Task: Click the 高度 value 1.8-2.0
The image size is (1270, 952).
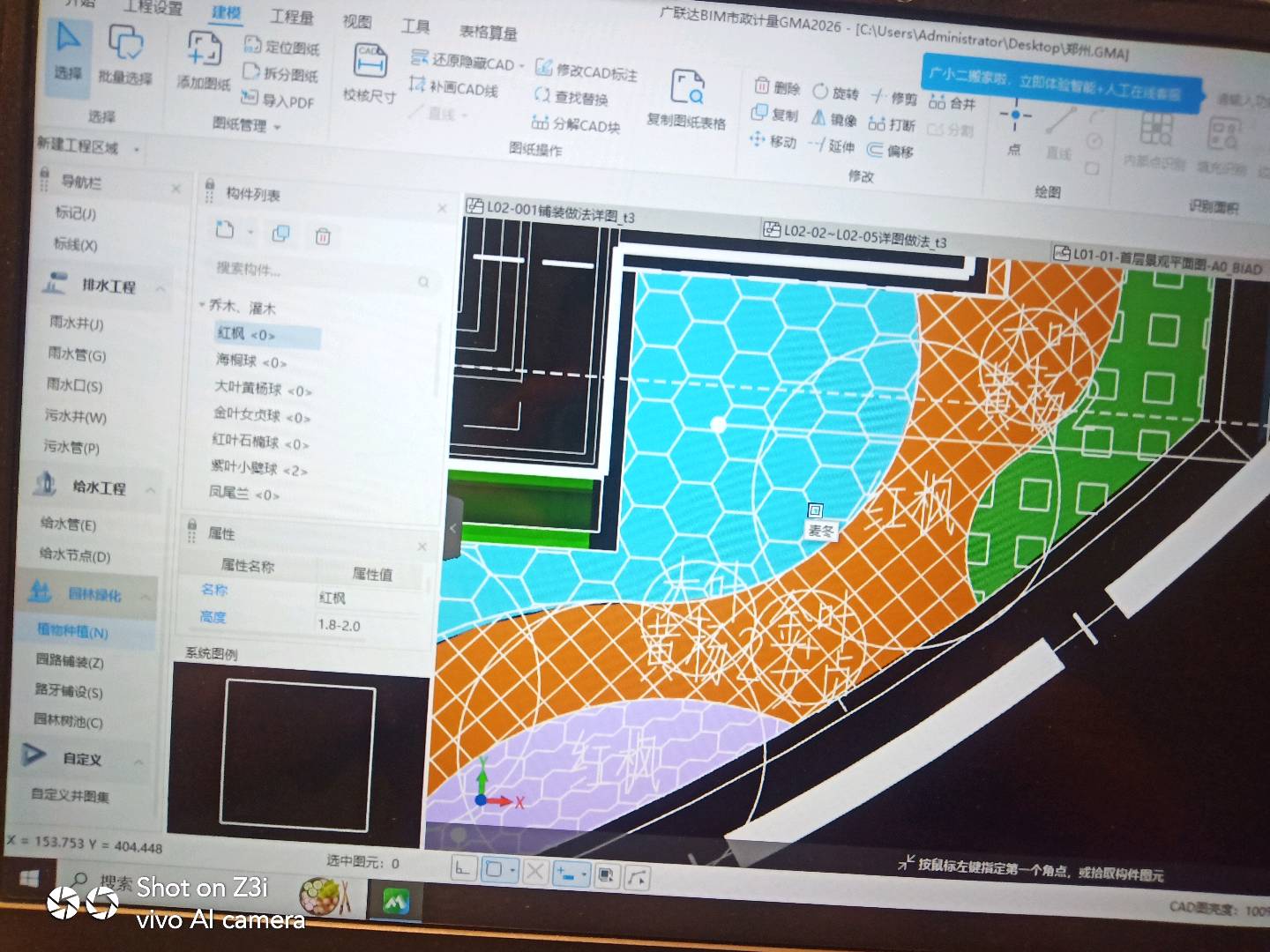Action: coord(339,625)
